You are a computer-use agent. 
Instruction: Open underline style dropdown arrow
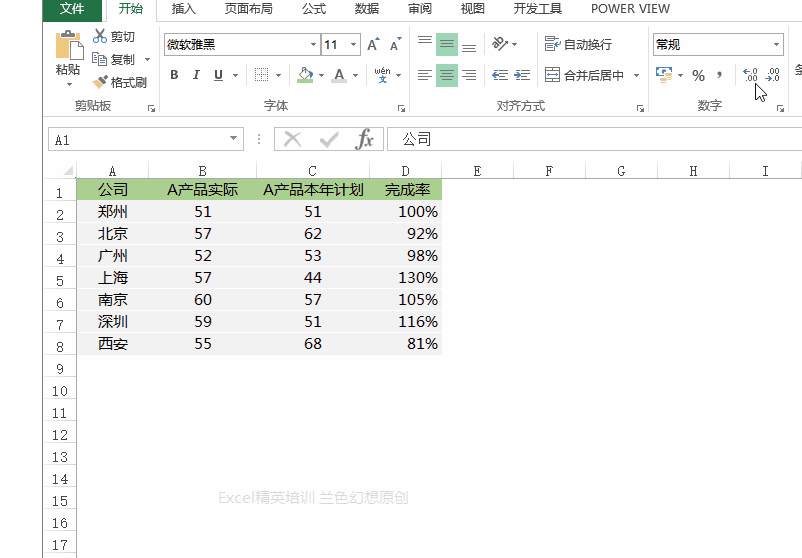(235, 76)
